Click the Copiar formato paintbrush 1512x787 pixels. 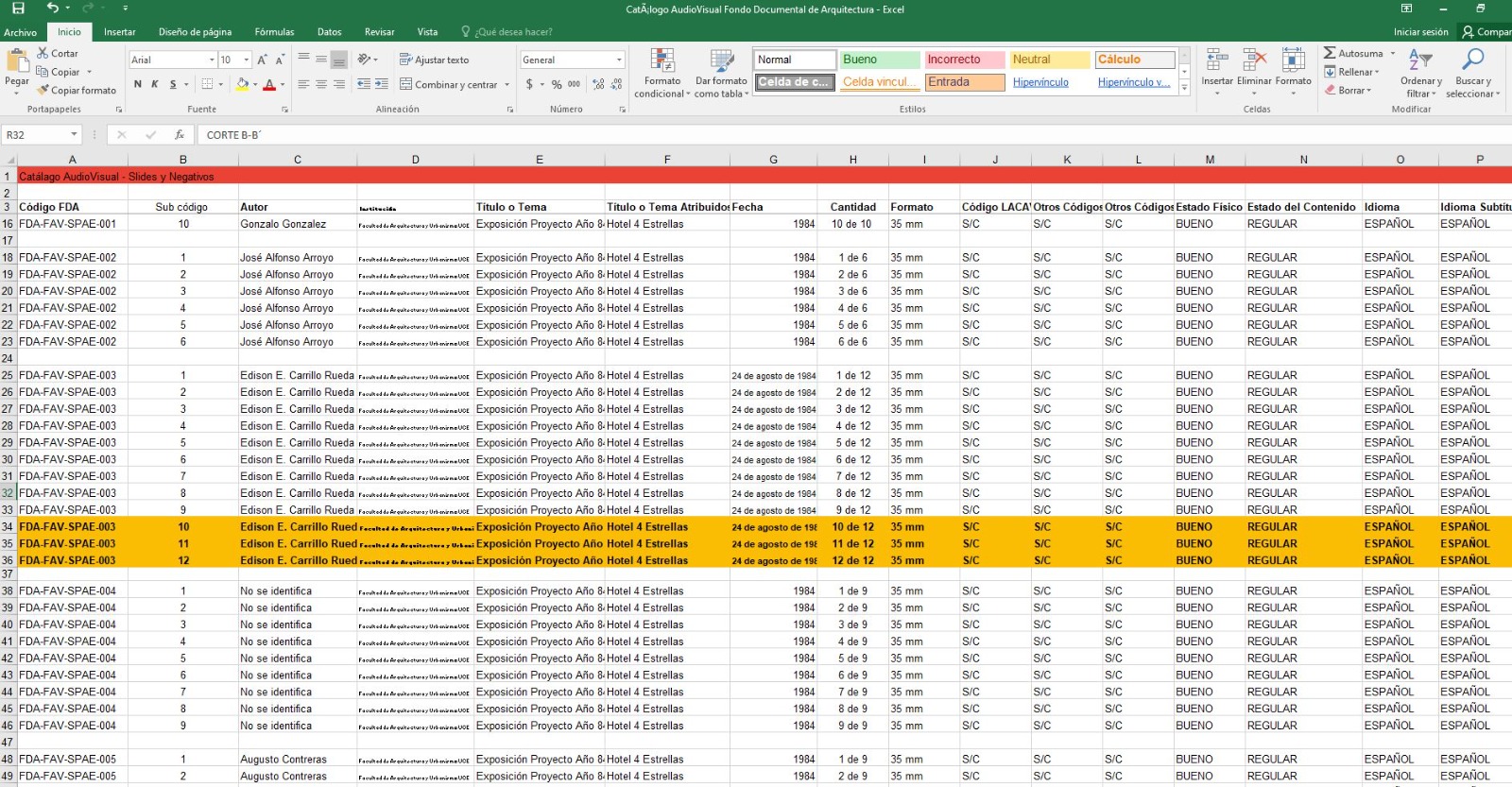43,91
